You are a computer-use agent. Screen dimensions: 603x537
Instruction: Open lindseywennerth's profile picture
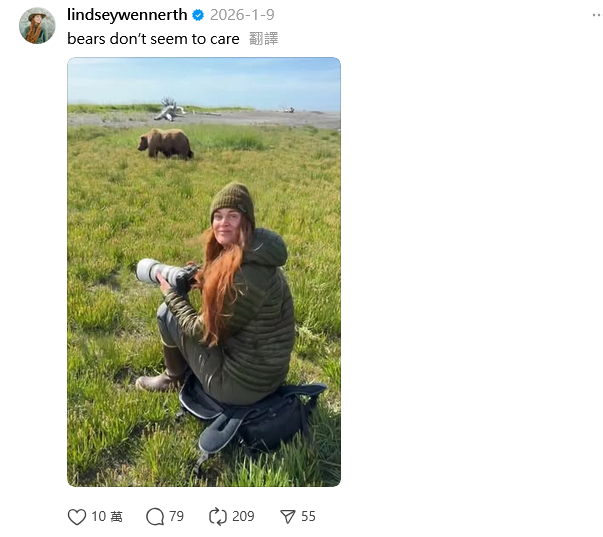(x=37, y=26)
